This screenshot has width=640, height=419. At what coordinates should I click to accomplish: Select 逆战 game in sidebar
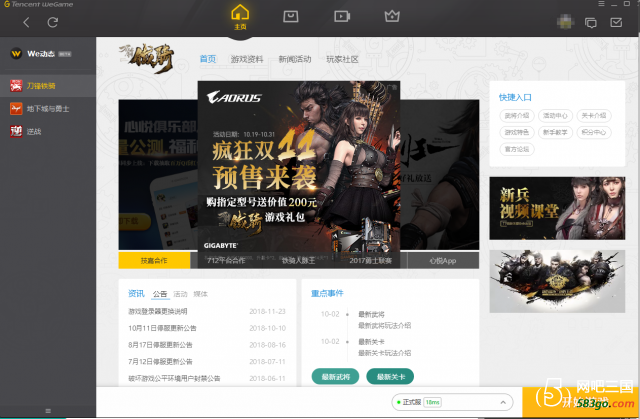[48, 131]
